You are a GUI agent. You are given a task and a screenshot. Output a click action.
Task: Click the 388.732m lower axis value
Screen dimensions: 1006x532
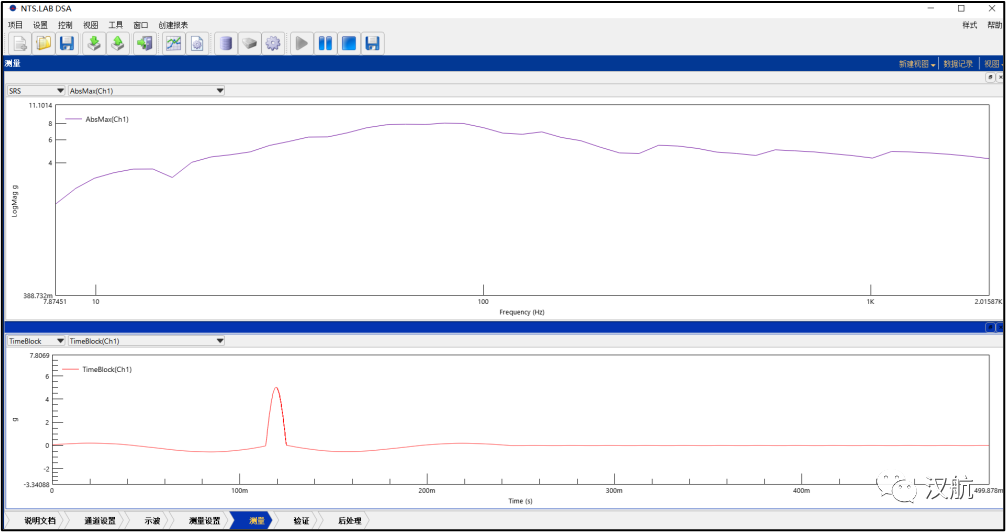(40, 295)
